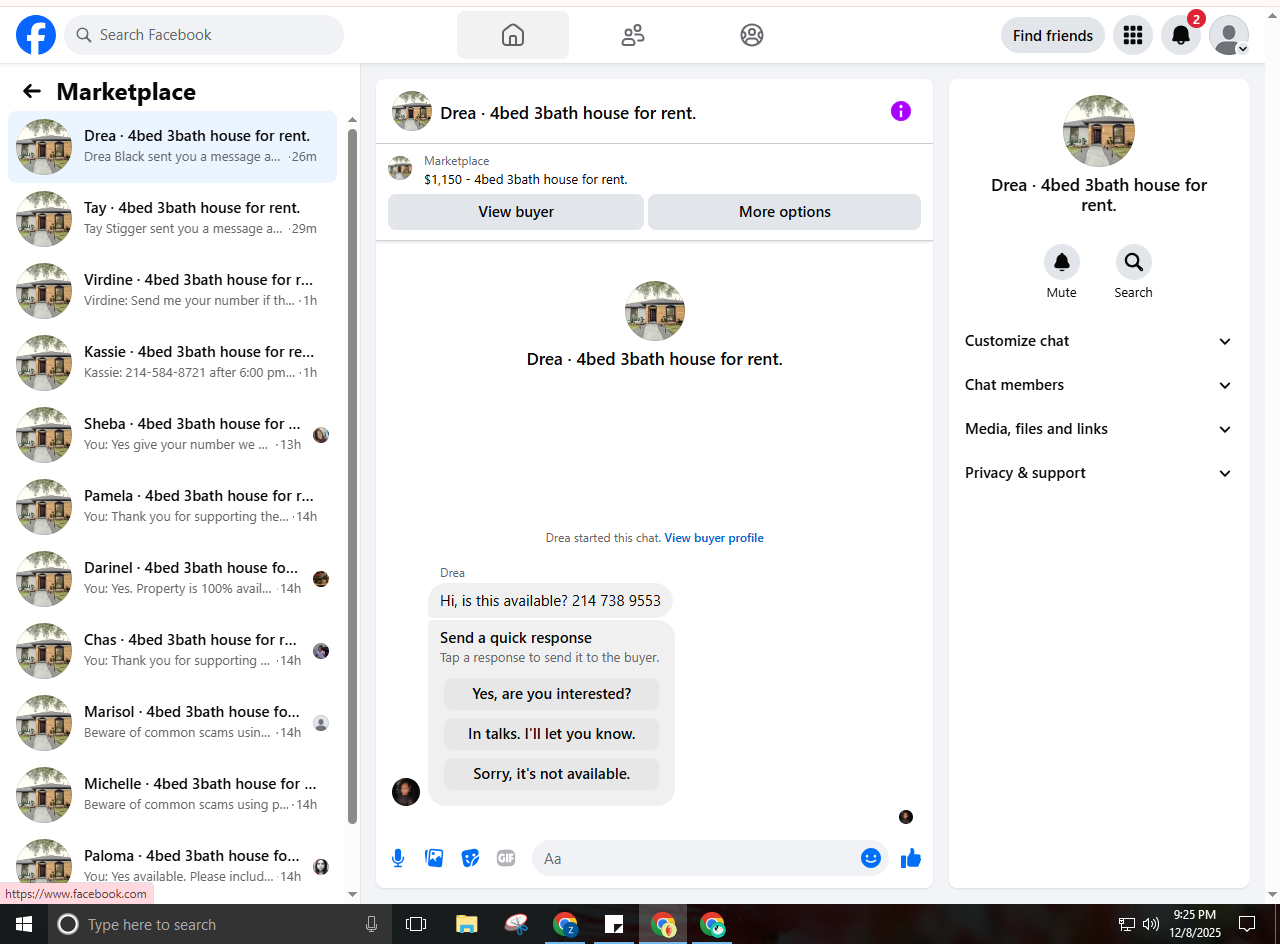Choose a sticker with the sticker icon
The image size is (1280, 944).
click(x=470, y=858)
